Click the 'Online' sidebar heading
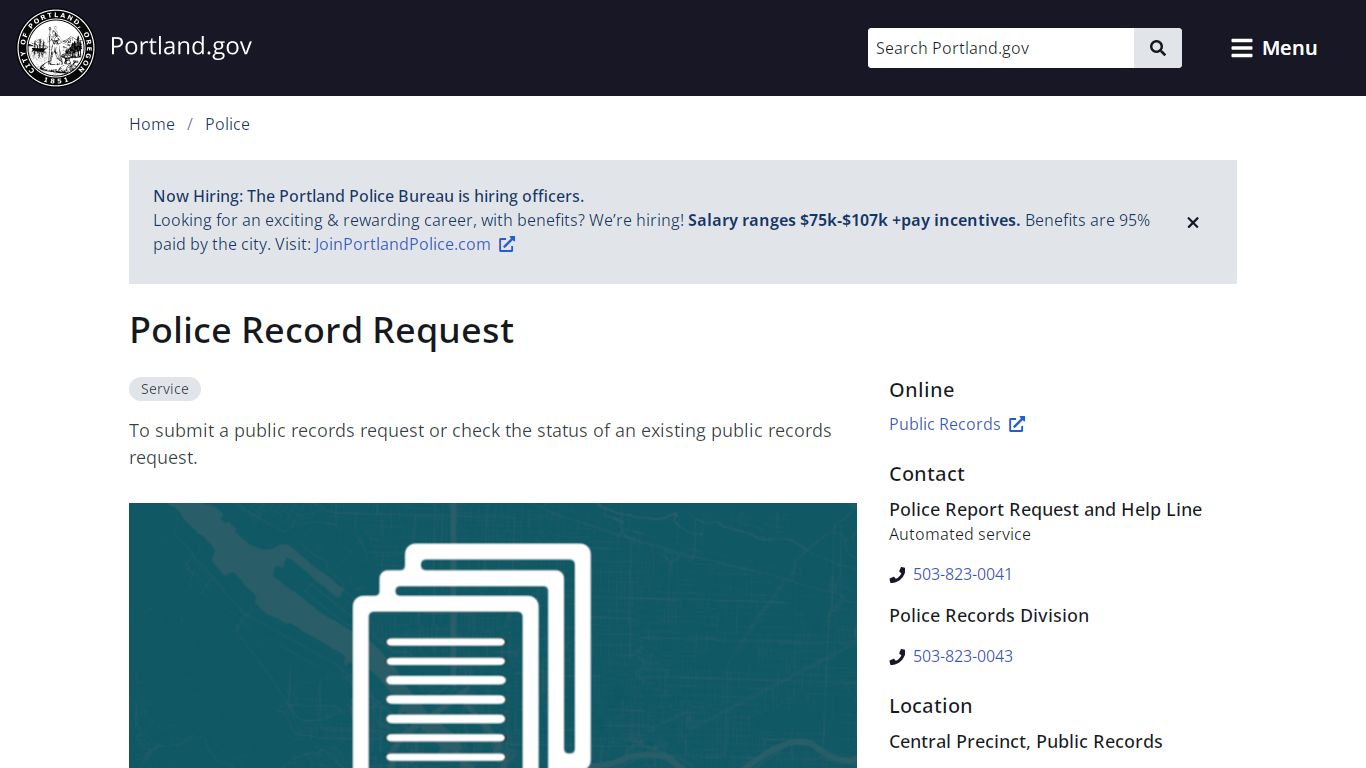 tap(921, 390)
